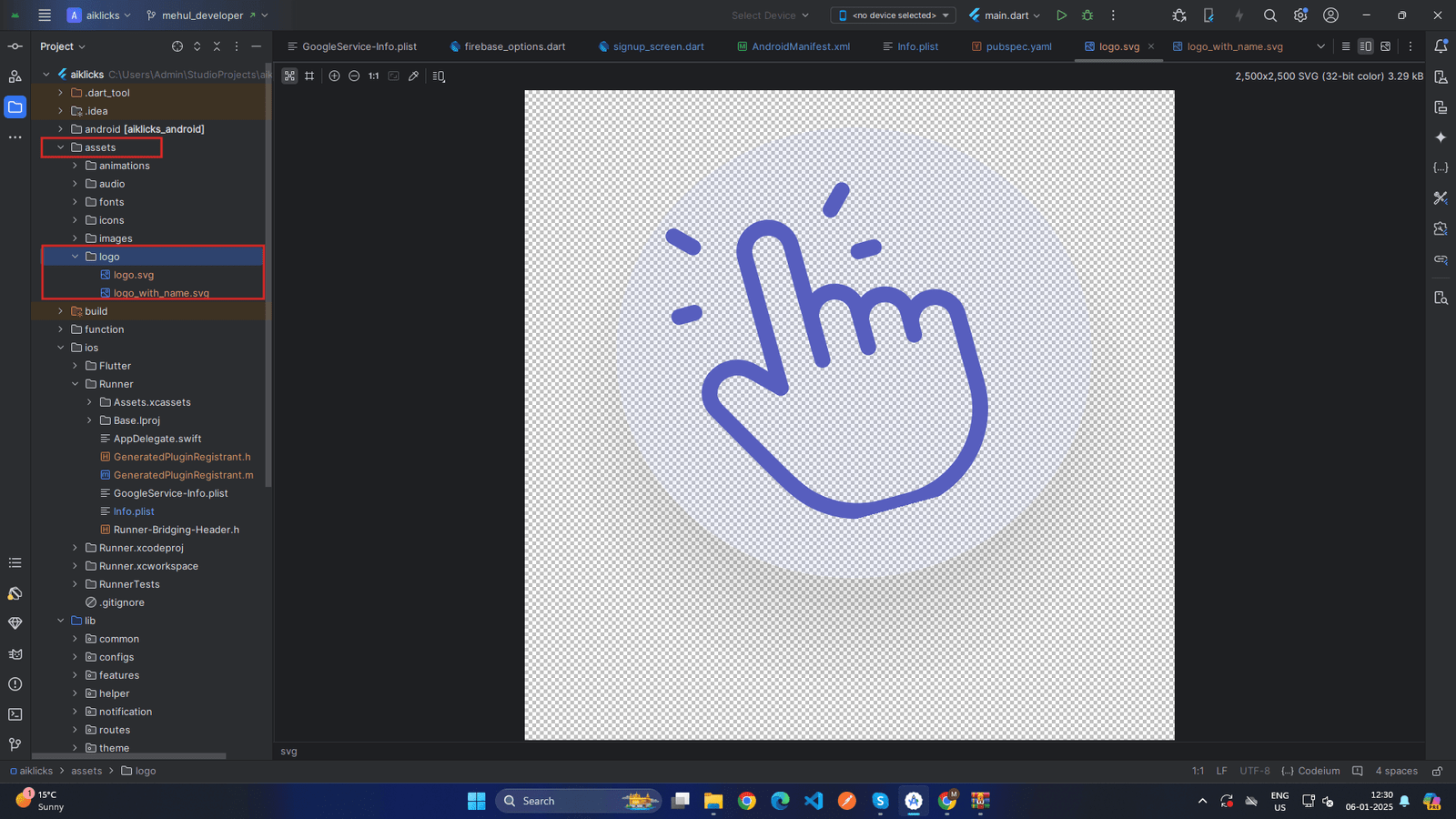
Task: Open Terminal tool window in left sidebar
Action: click(15, 714)
